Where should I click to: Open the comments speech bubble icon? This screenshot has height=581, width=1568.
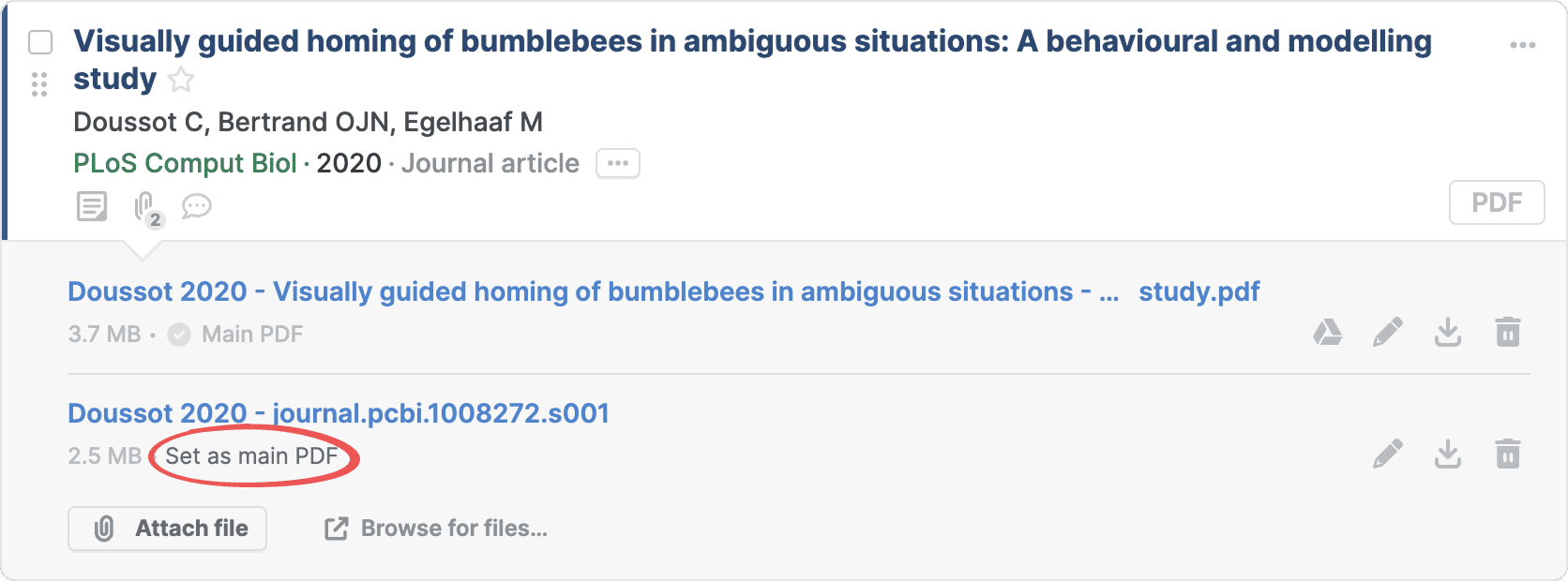point(197,206)
